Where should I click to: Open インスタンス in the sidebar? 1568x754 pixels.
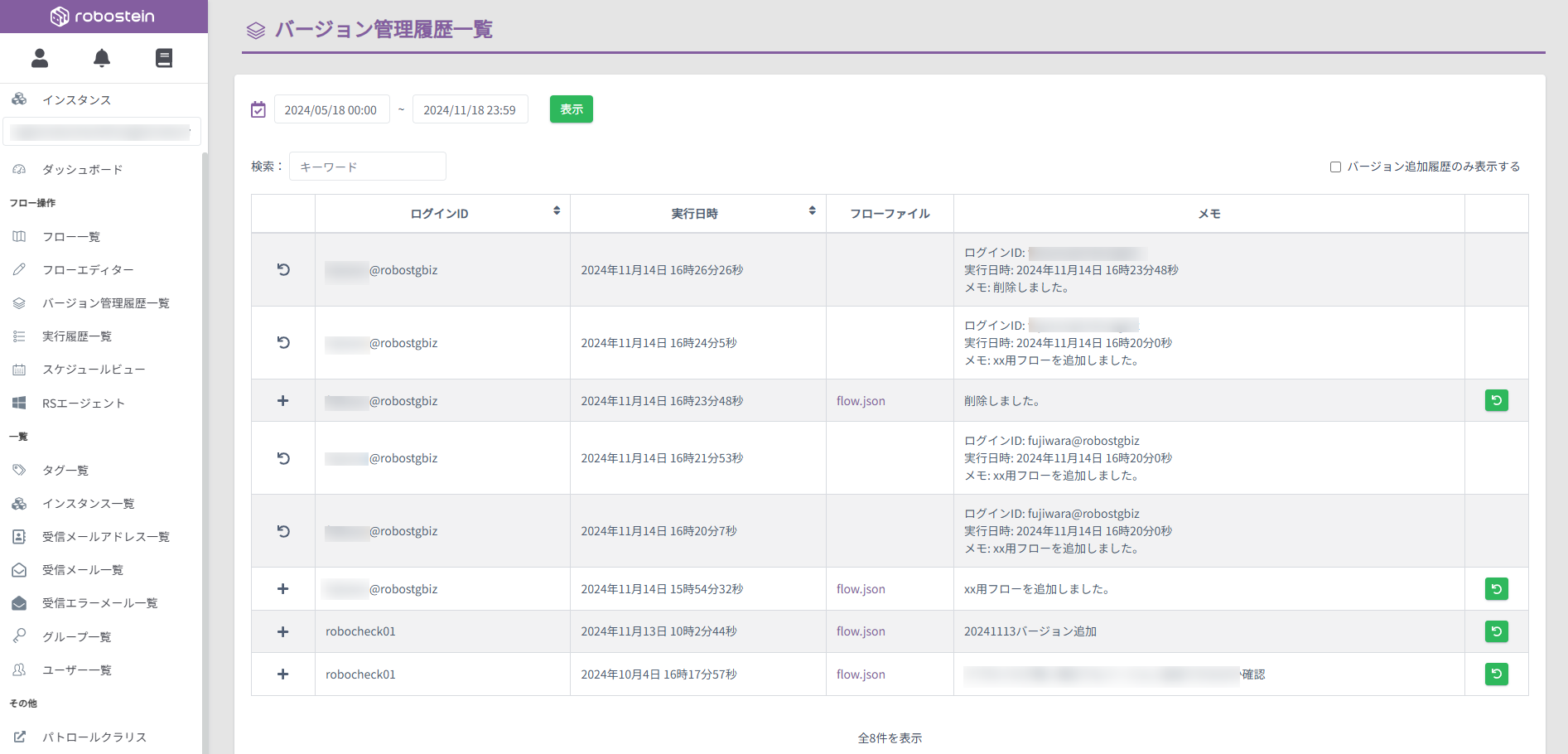(x=76, y=99)
